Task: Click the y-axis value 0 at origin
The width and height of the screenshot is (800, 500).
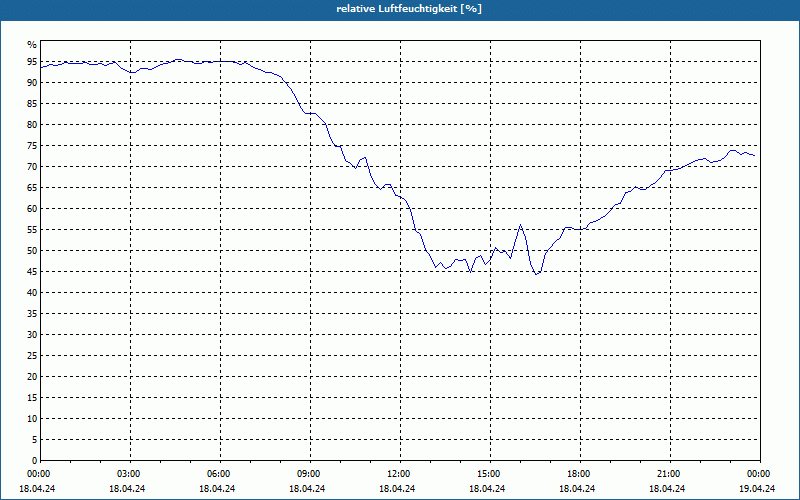Action: coord(35,460)
